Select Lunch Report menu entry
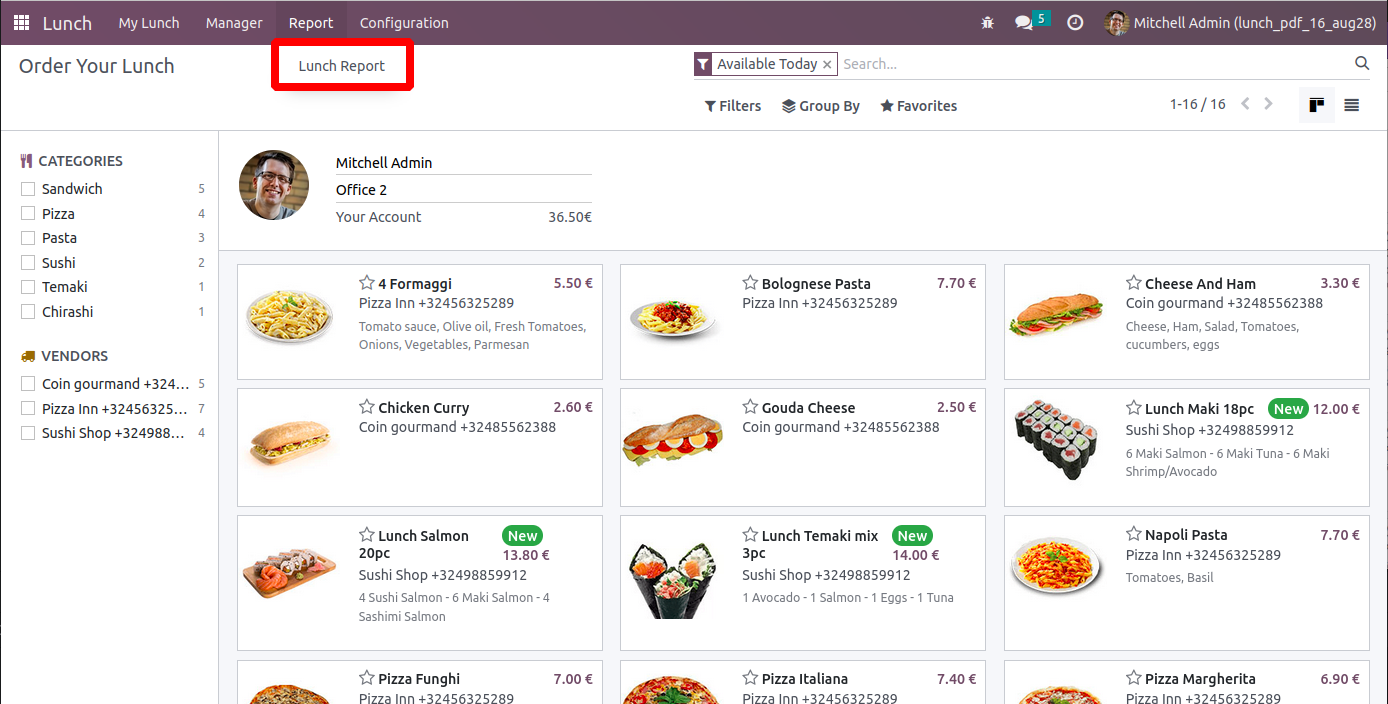This screenshot has height=704, width=1388. tap(342, 65)
